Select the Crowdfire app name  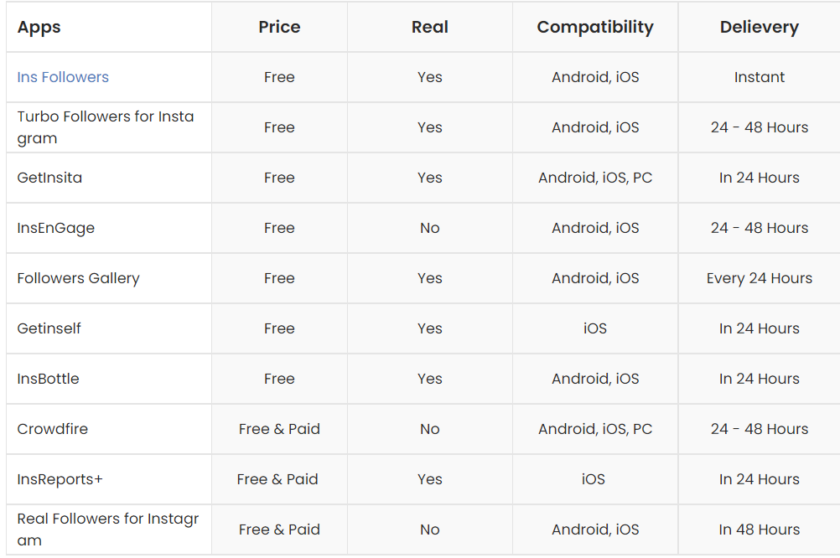(x=52, y=429)
